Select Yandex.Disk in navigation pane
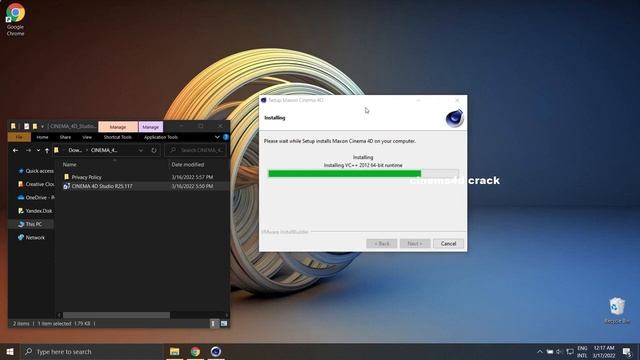The height and width of the screenshot is (360, 640). [35, 211]
